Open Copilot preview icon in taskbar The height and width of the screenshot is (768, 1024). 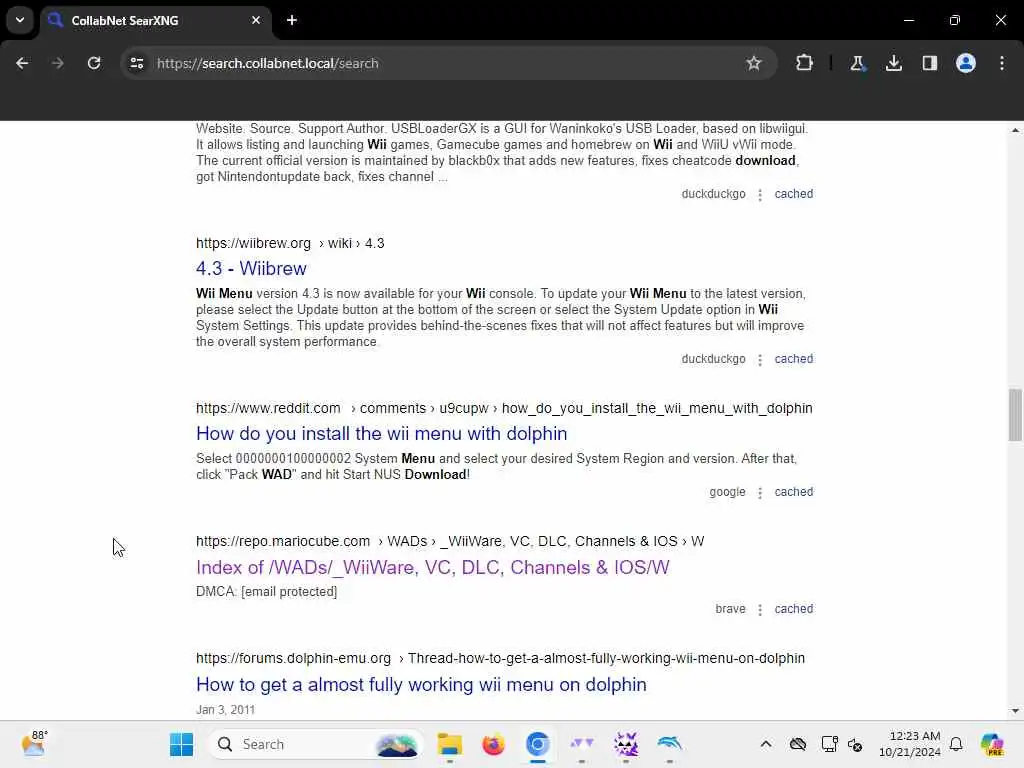991,744
